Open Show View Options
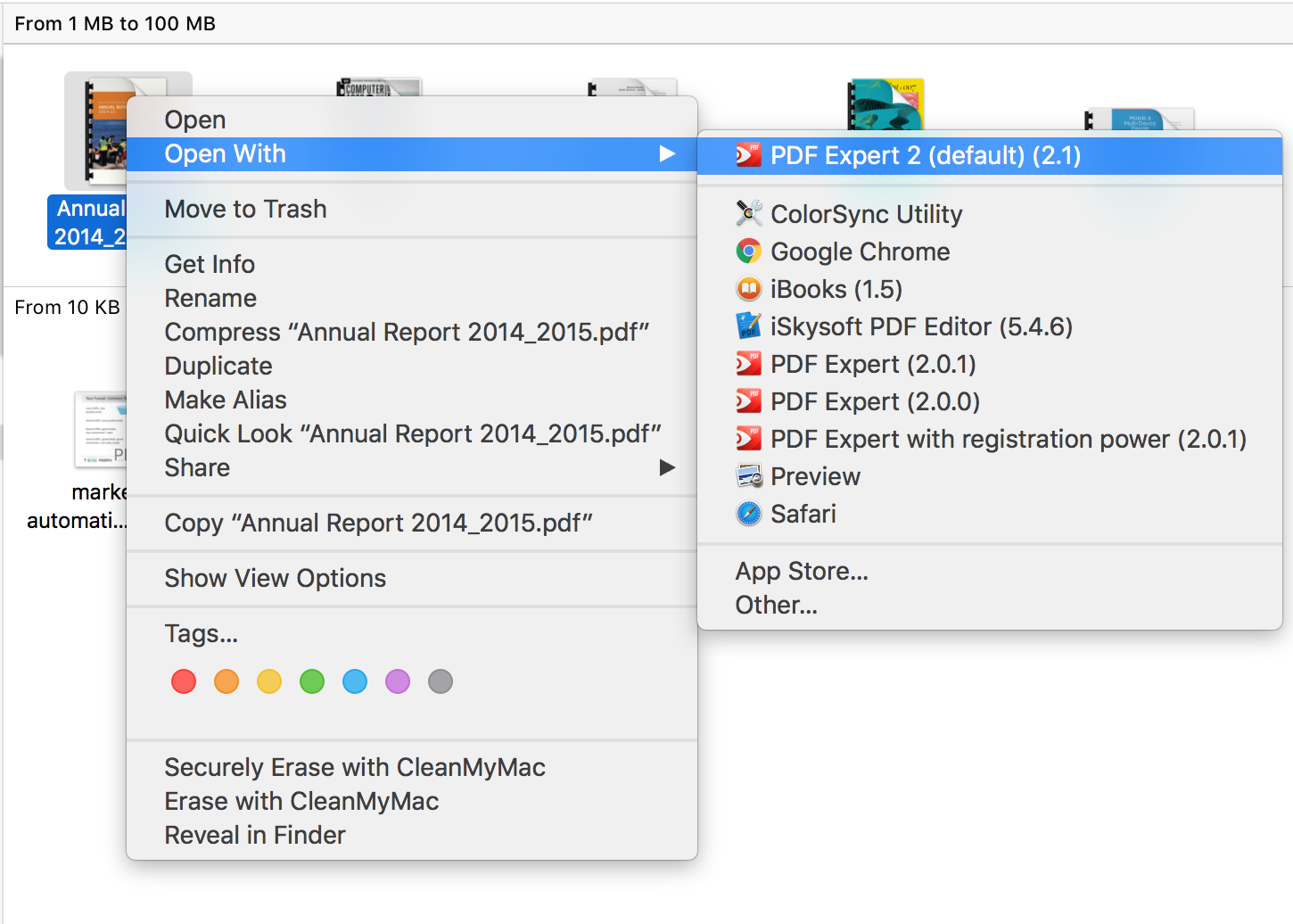The image size is (1293, 924). [x=411, y=578]
